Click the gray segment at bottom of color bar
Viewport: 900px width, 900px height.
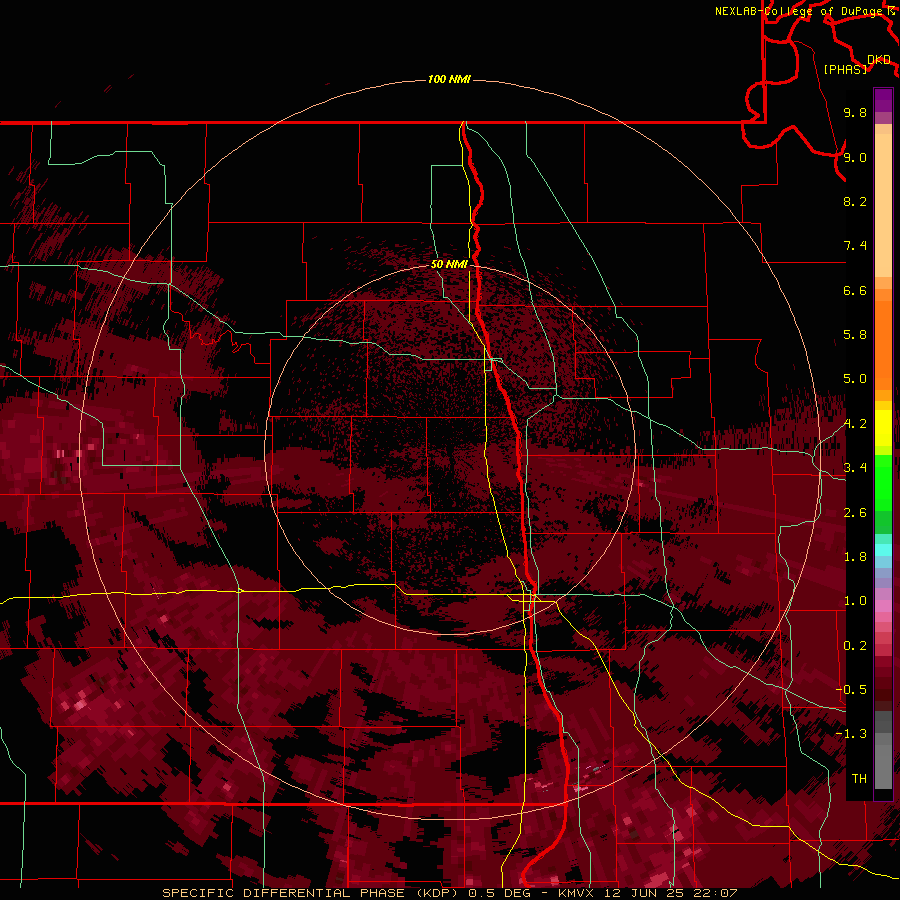point(883,763)
